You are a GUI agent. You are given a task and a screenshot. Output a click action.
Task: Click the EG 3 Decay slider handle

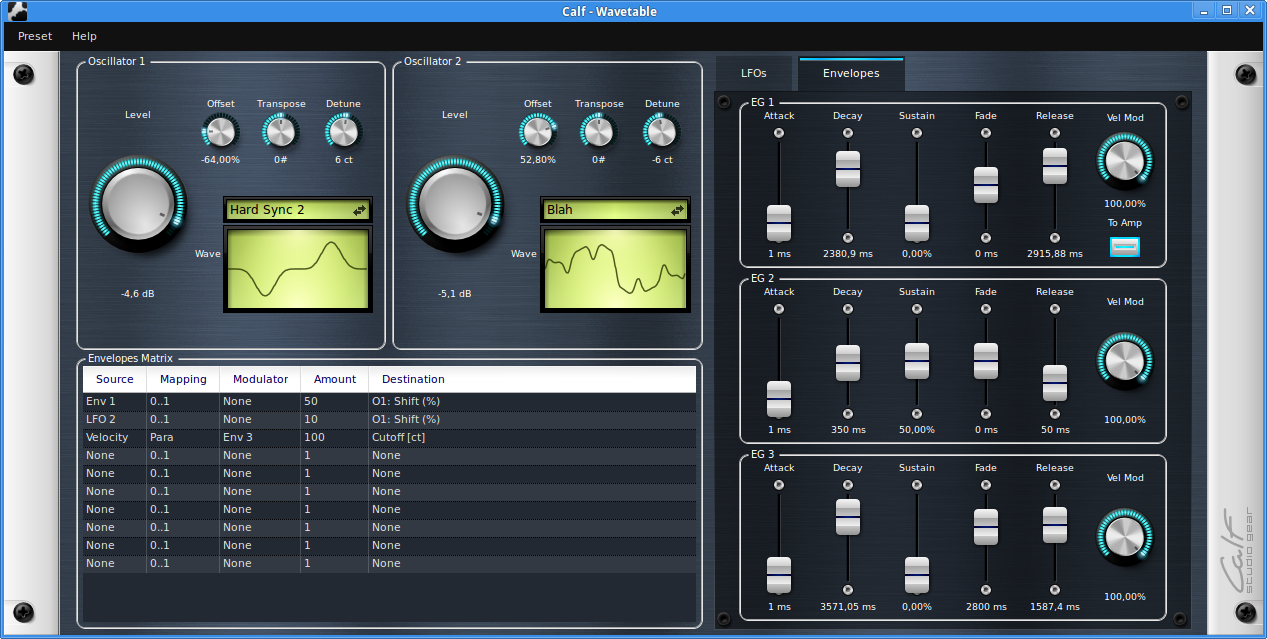[848, 517]
